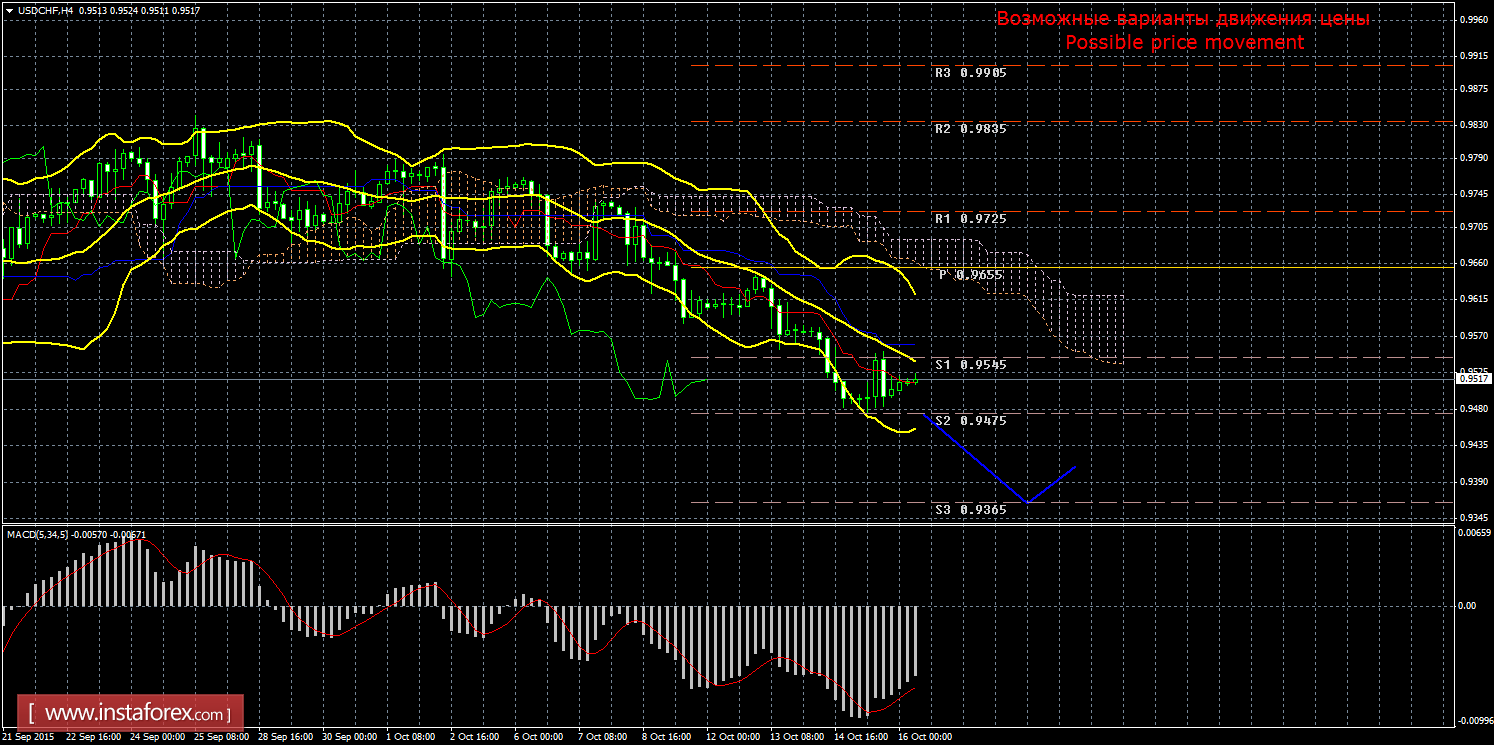This screenshot has width=1494, height=745.
Task: Click the 0.9960 value on price scale
Action: coord(1471,18)
